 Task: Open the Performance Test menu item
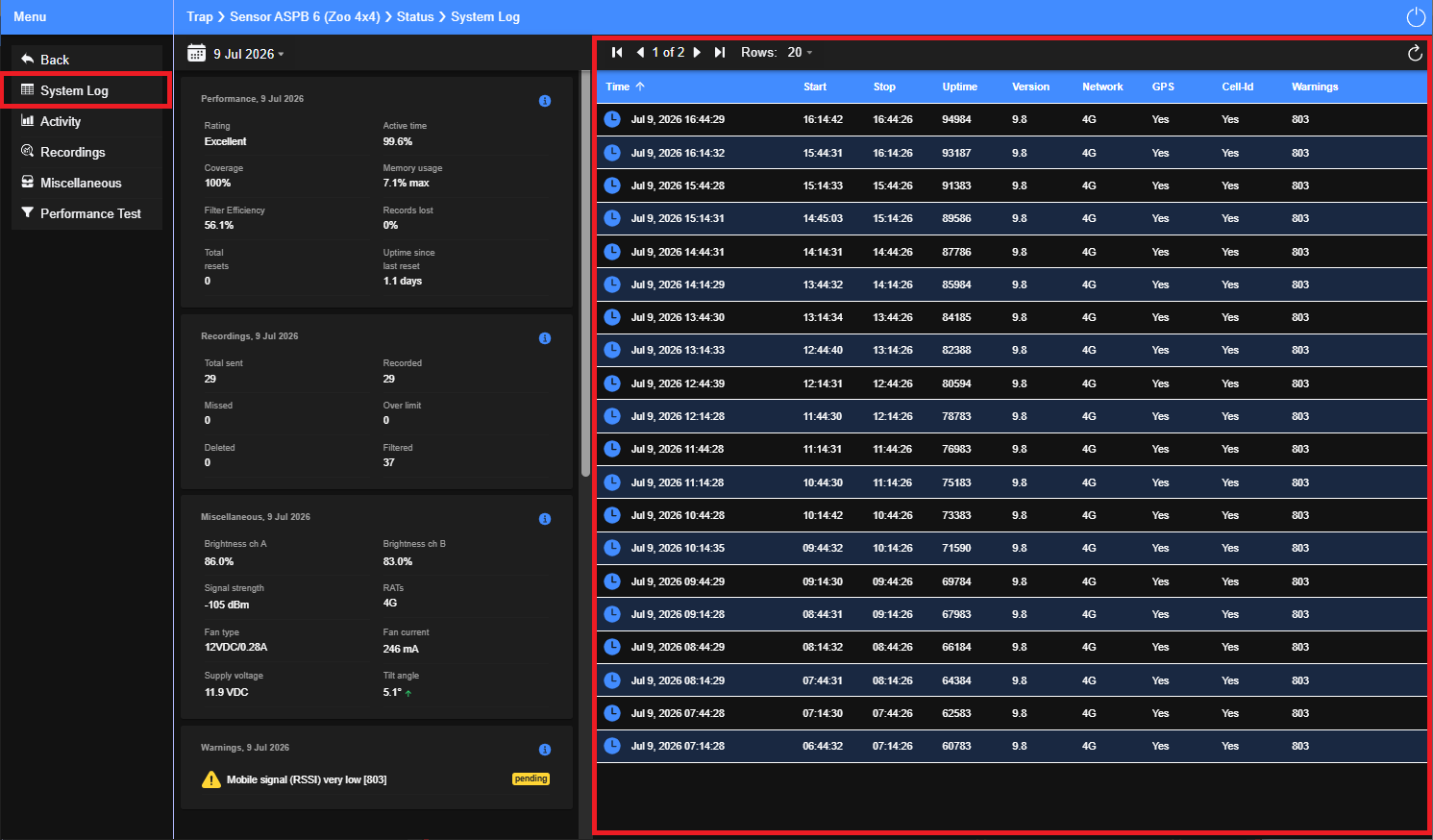click(86, 213)
